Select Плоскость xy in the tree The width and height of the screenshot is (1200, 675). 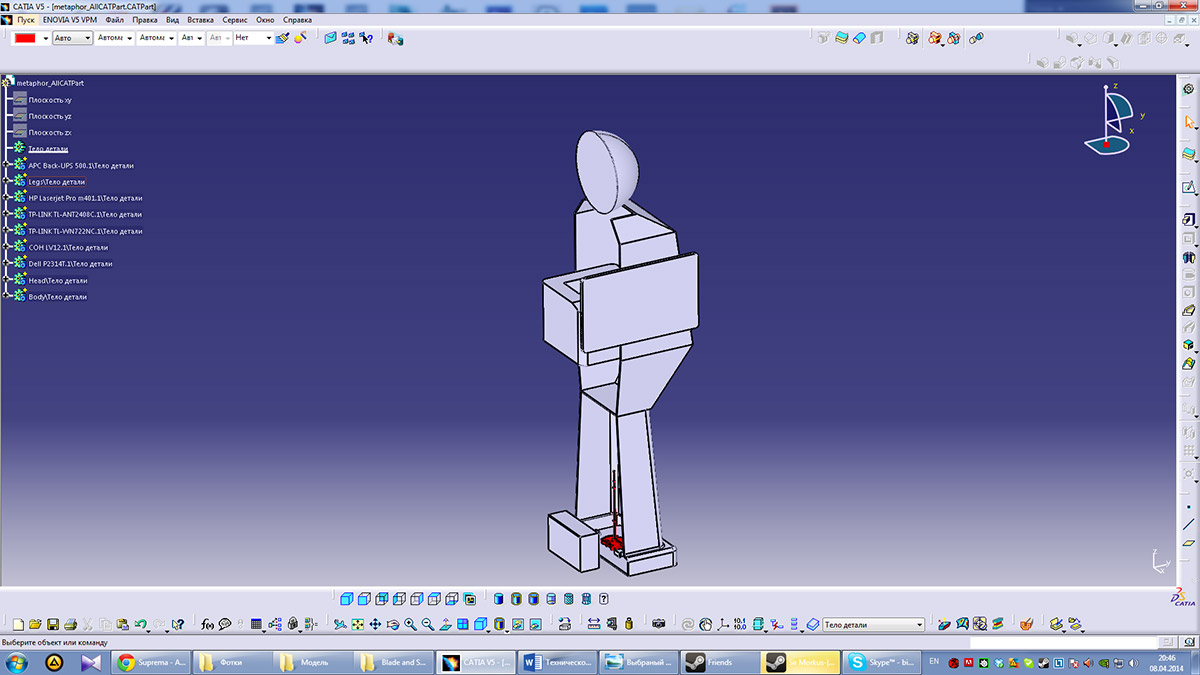tap(49, 100)
